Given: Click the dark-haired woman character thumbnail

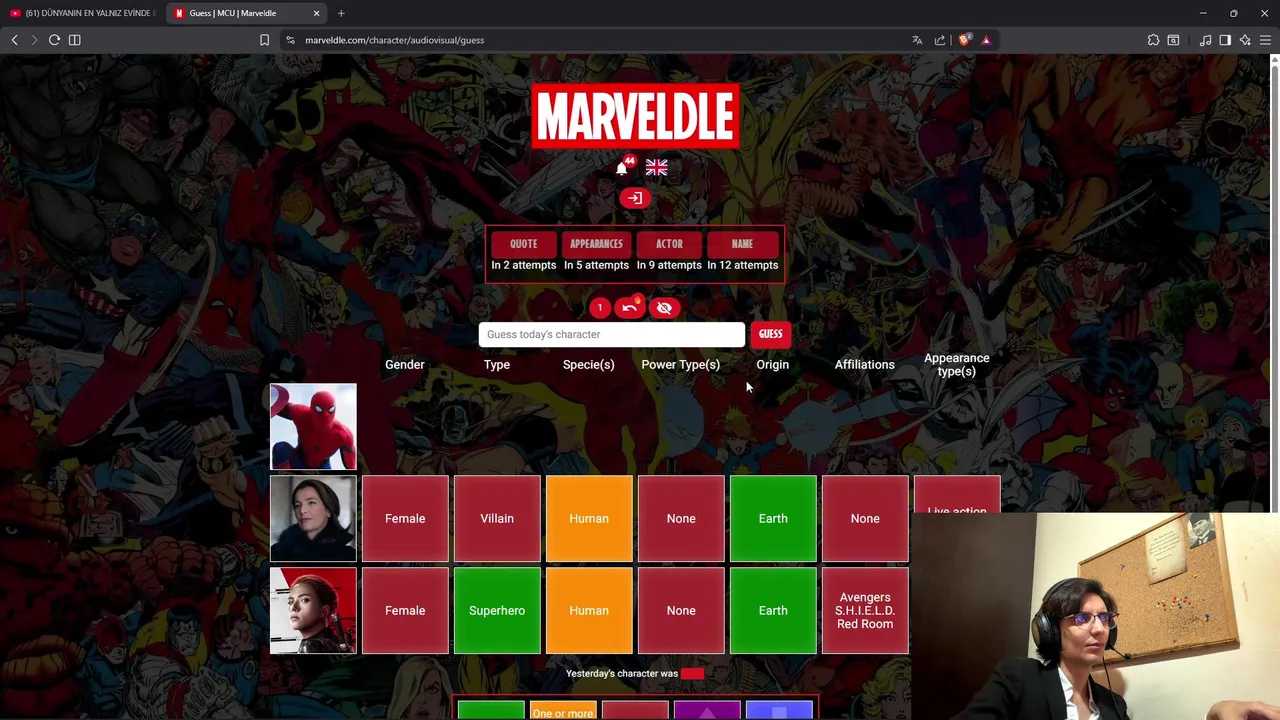Looking at the screenshot, I should [x=313, y=518].
